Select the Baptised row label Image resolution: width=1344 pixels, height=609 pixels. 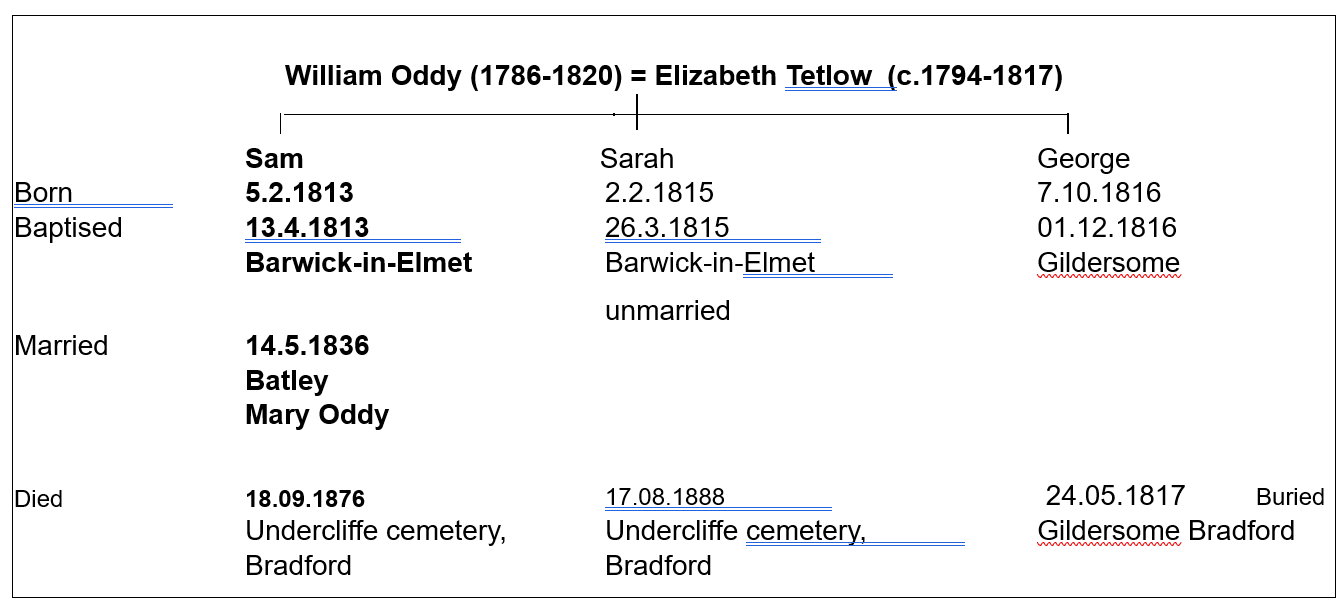point(68,228)
